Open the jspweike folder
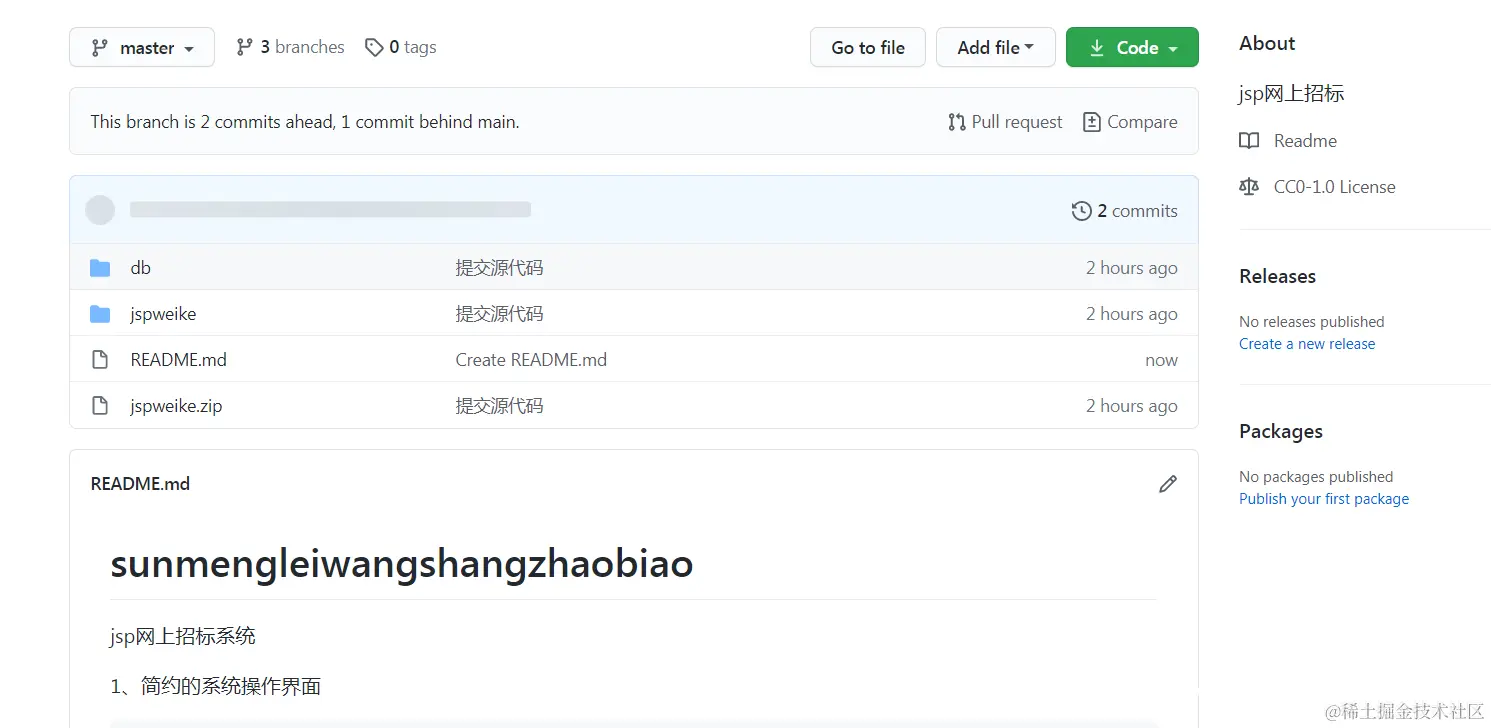Image resolution: width=1491 pixels, height=728 pixels. pos(163,314)
